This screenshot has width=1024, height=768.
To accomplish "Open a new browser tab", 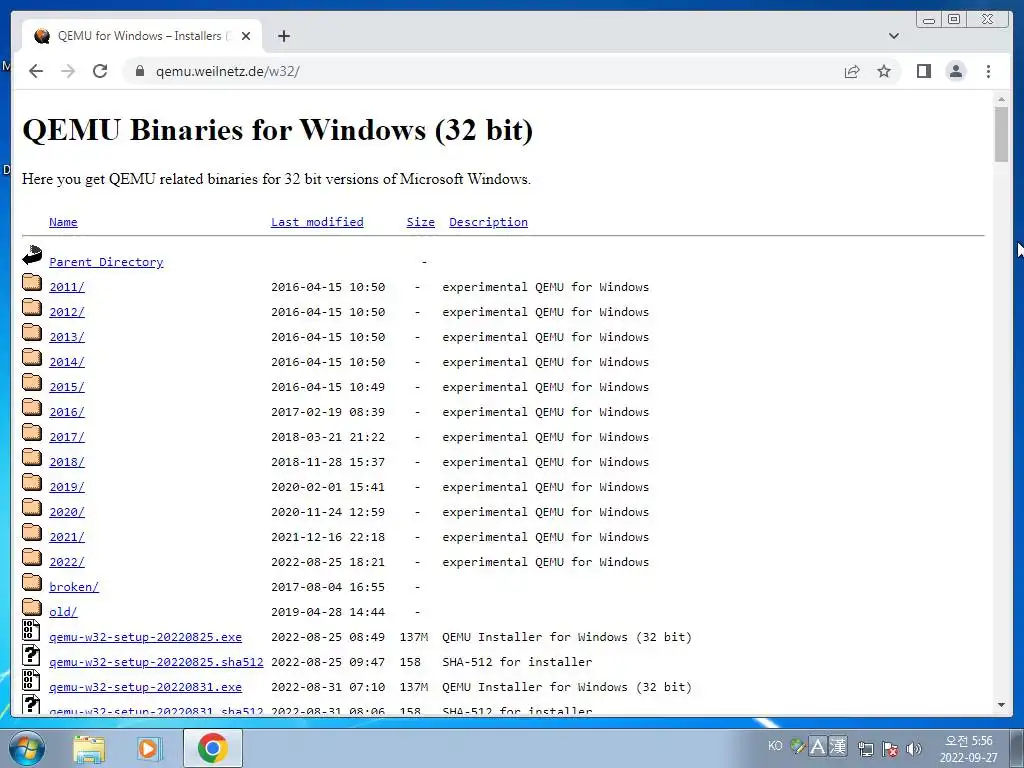I will pos(283,36).
